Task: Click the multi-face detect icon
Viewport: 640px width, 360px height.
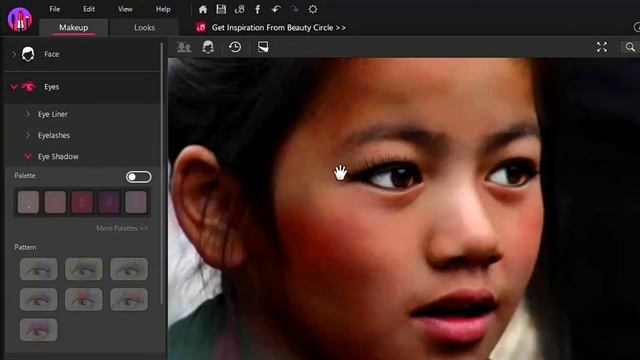Action: coord(184,47)
